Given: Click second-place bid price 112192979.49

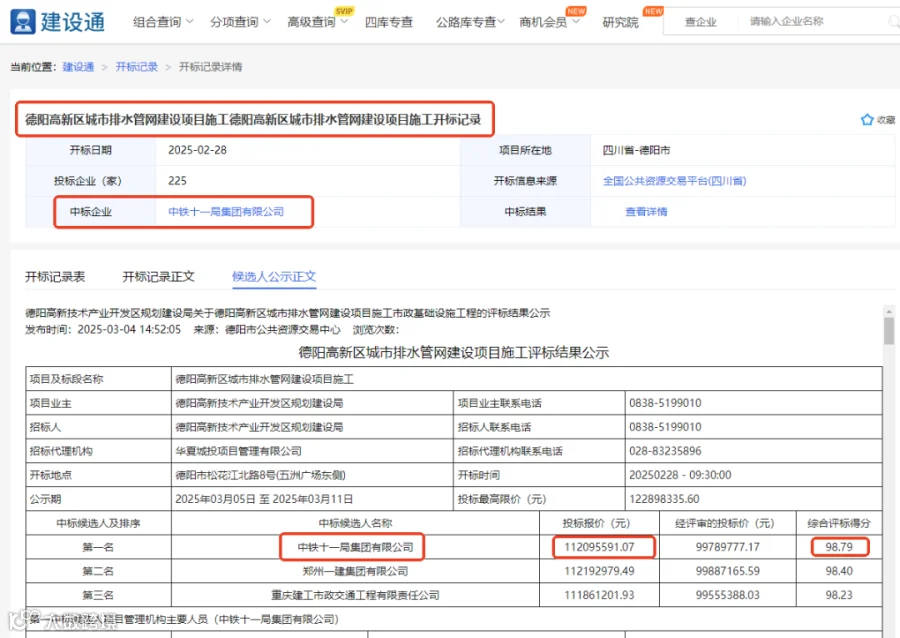Looking at the screenshot, I should pos(599,571).
